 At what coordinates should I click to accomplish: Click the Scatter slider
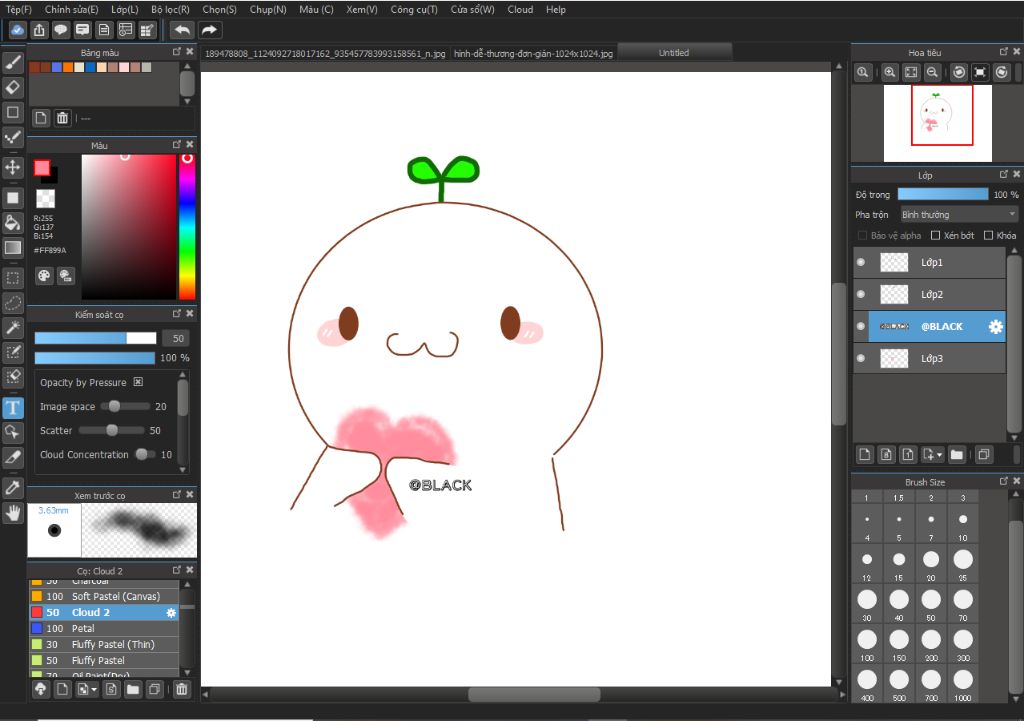click(x=112, y=430)
